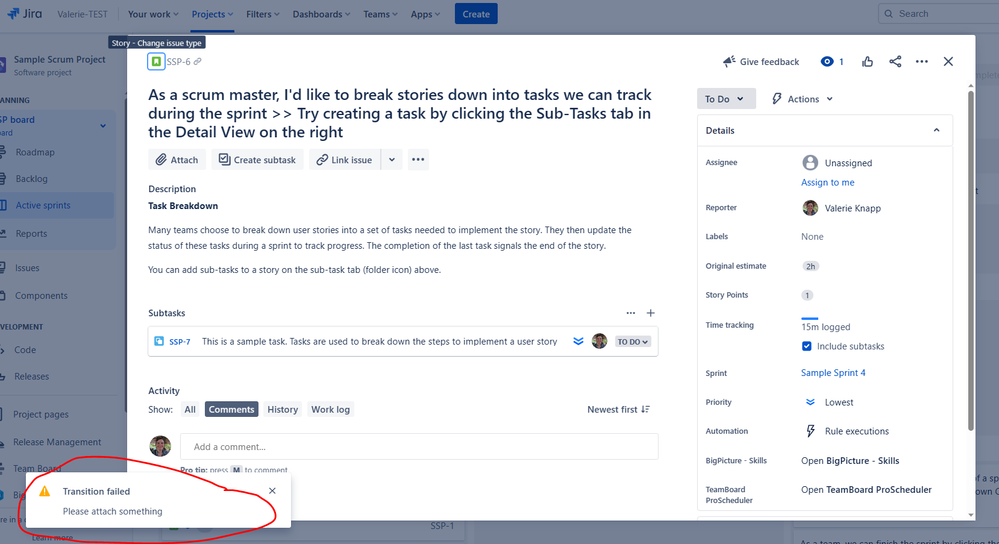Click the 2h original estimate
This screenshot has width=999, height=544.
click(810, 266)
